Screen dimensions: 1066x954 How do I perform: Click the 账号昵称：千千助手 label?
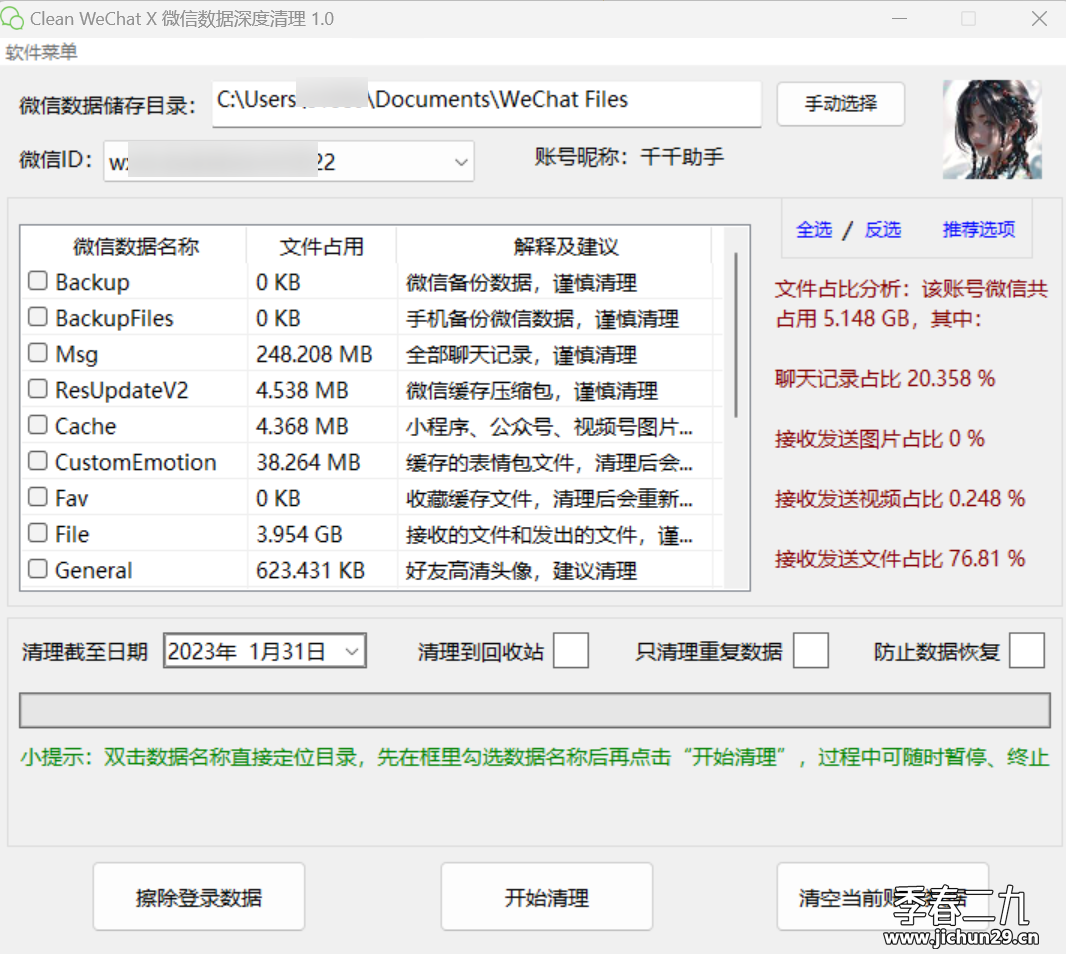coord(629,157)
